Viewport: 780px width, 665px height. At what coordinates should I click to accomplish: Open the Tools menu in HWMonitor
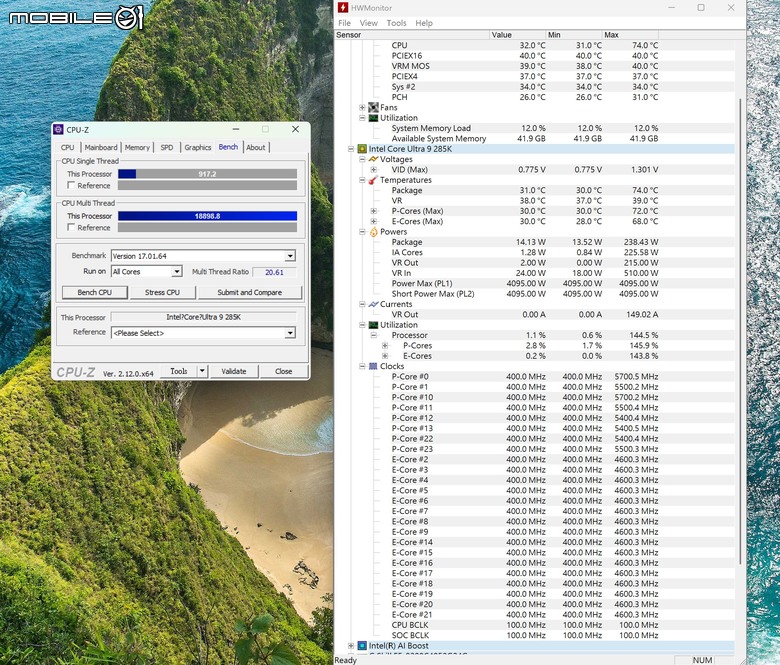[x=396, y=23]
